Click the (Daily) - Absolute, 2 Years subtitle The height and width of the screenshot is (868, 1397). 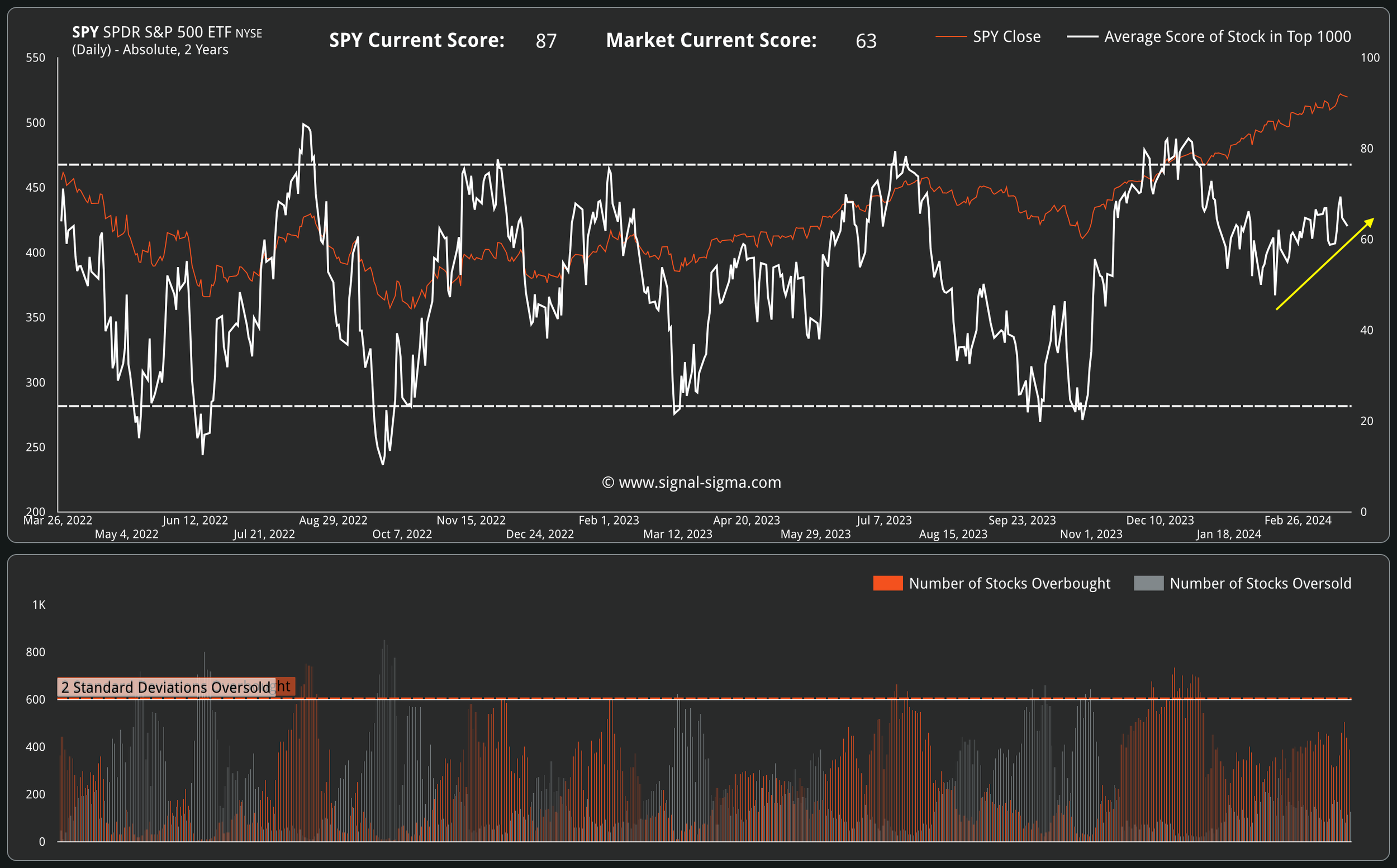point(150,50)
